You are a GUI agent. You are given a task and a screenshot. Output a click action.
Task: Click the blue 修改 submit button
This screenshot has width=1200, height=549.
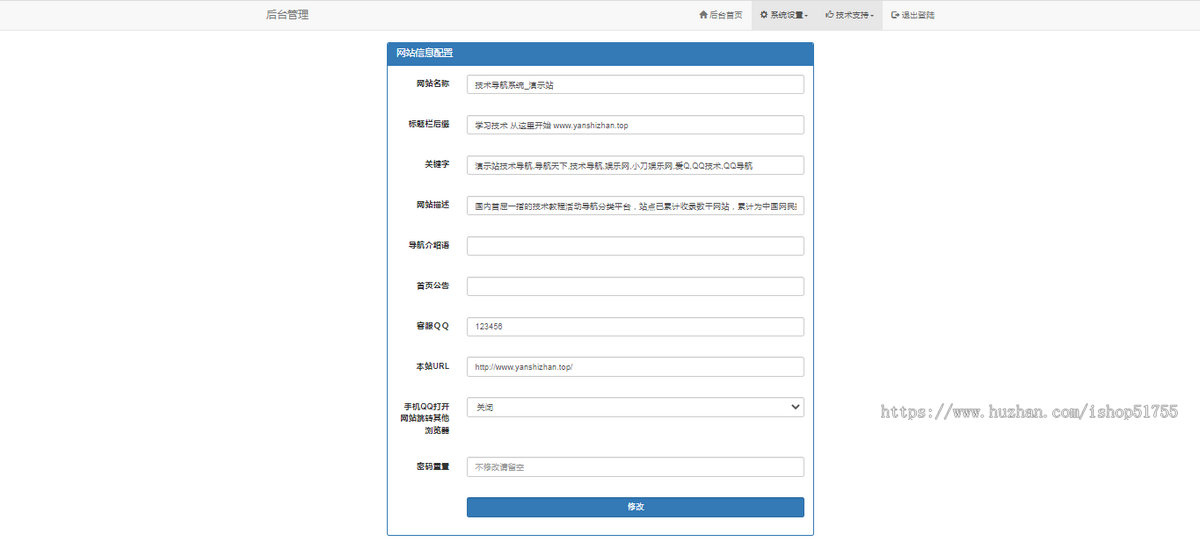(x=635, y=507)
